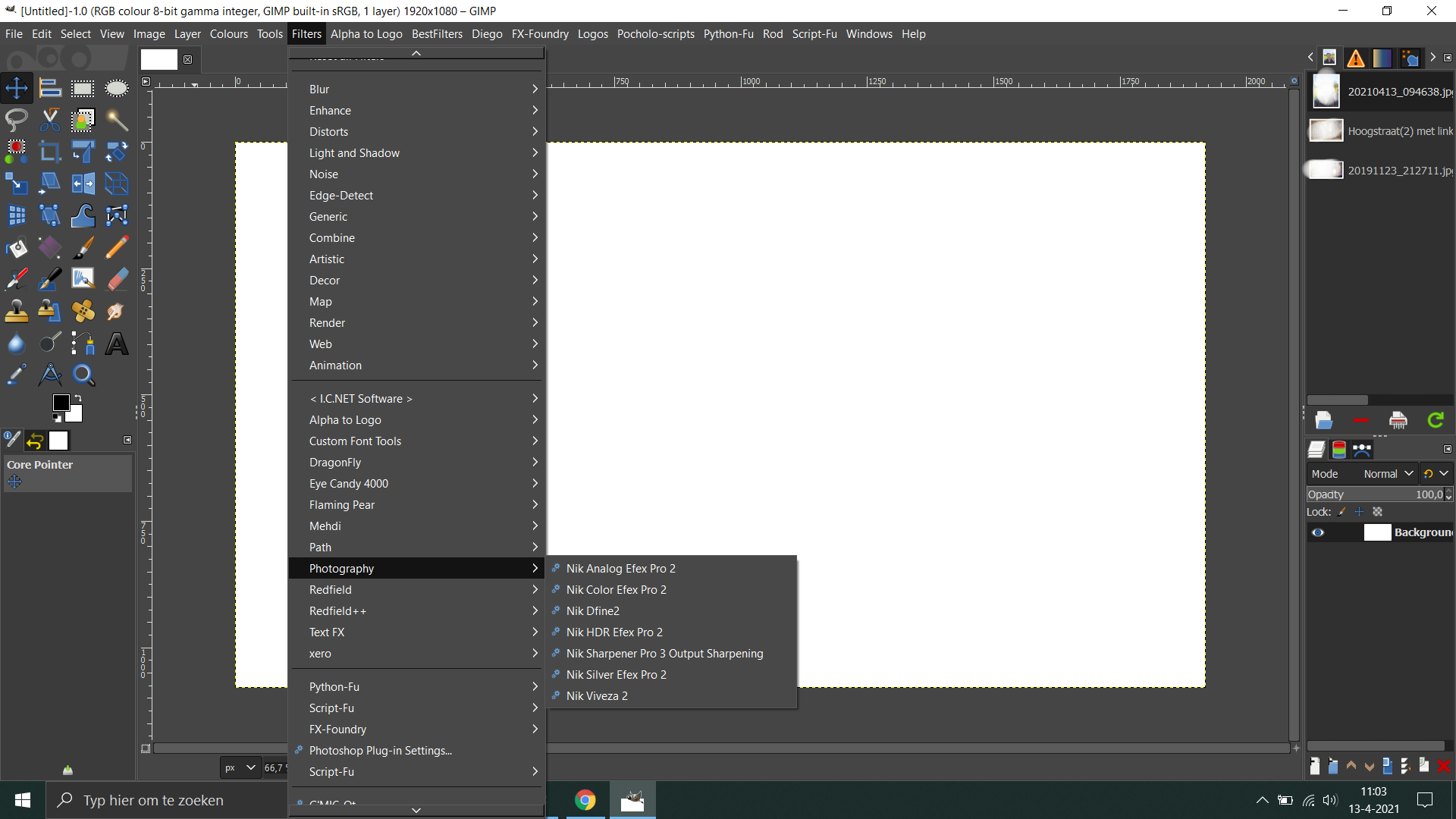Open the px unit dropdown in status bar
The image size is (1456, 819).
tap(240, 767)
